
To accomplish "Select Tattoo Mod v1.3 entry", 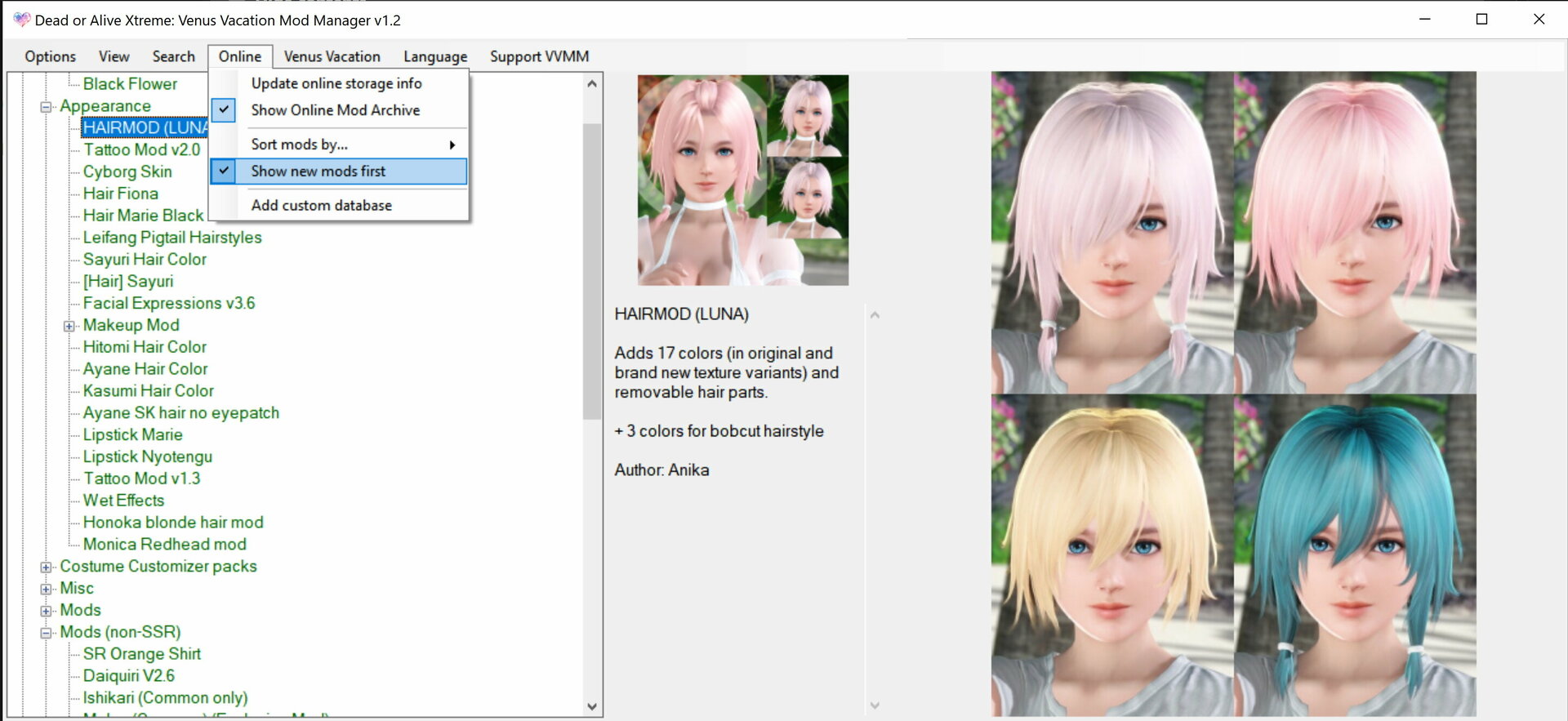I will click(x=141, y=478).
